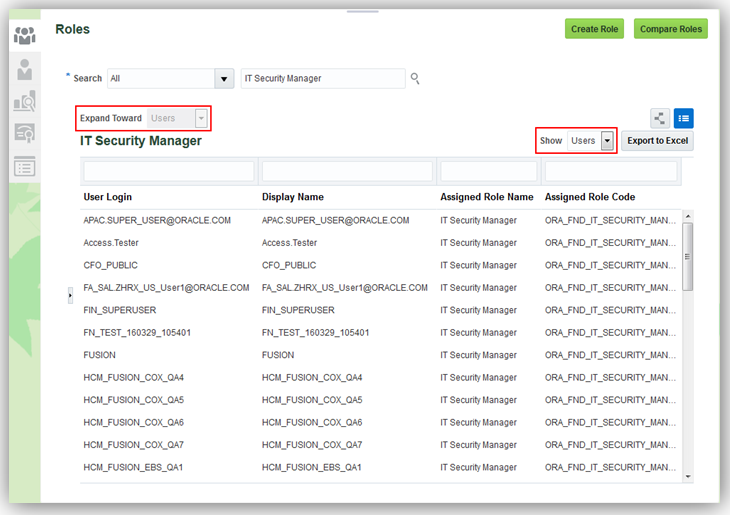
Task: Click Export to Excel button
Action: 657,141
